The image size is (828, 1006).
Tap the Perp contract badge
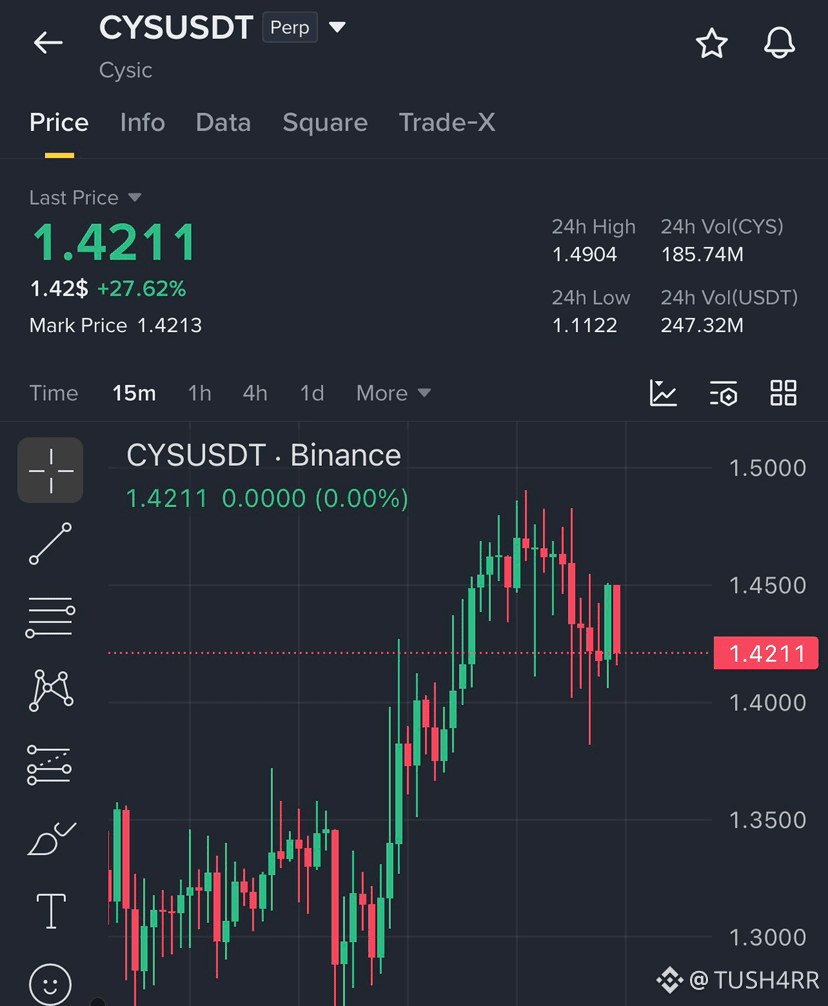[x=290, y=28]
